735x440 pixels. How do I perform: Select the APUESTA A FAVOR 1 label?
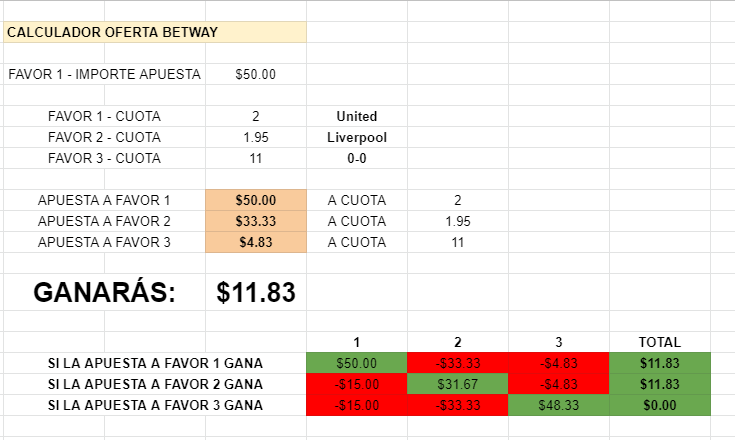[104, 200]
